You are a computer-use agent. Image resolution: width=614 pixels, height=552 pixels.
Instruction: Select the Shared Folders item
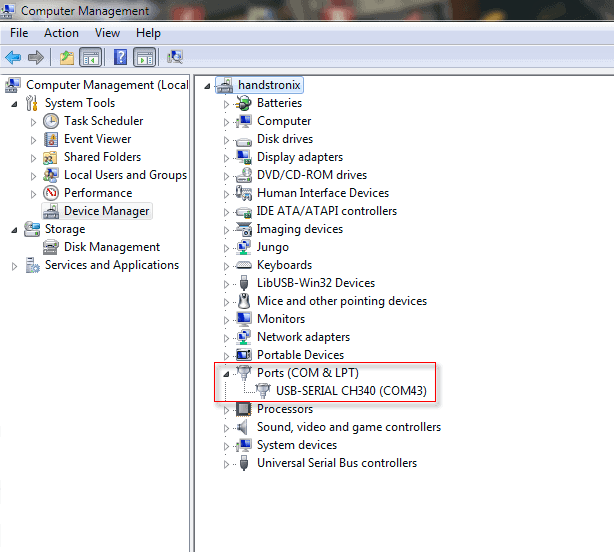point(102,157)
